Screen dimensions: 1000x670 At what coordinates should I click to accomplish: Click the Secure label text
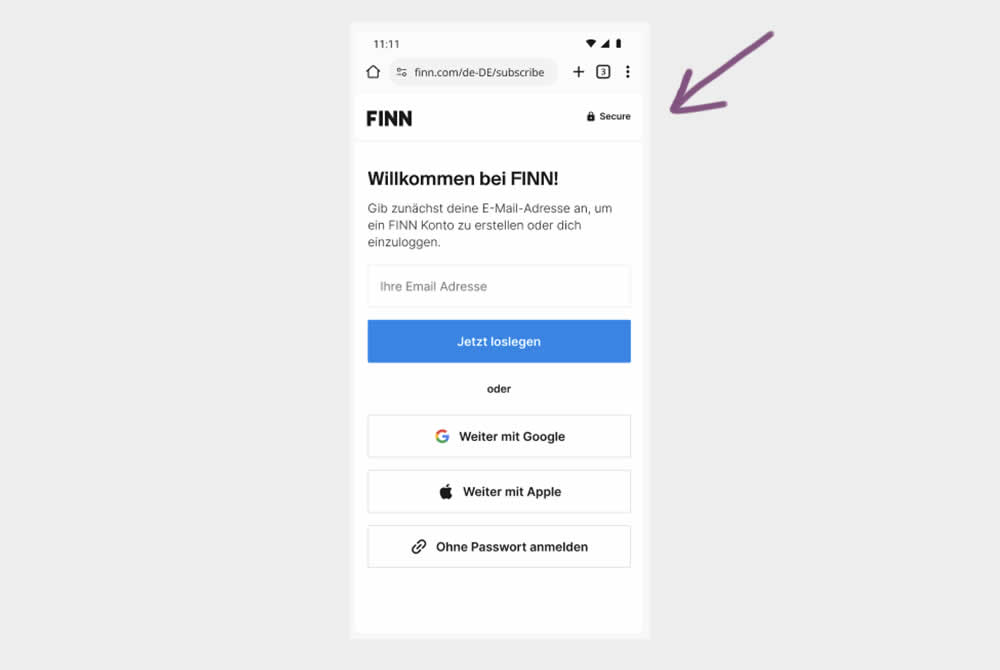[615, 116]
